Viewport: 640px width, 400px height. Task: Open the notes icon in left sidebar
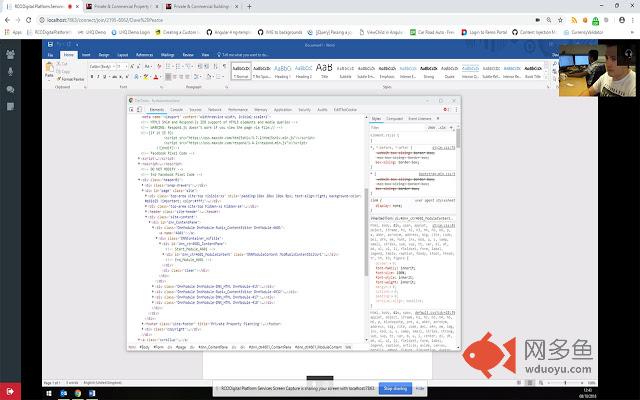(x=10, y=107)
